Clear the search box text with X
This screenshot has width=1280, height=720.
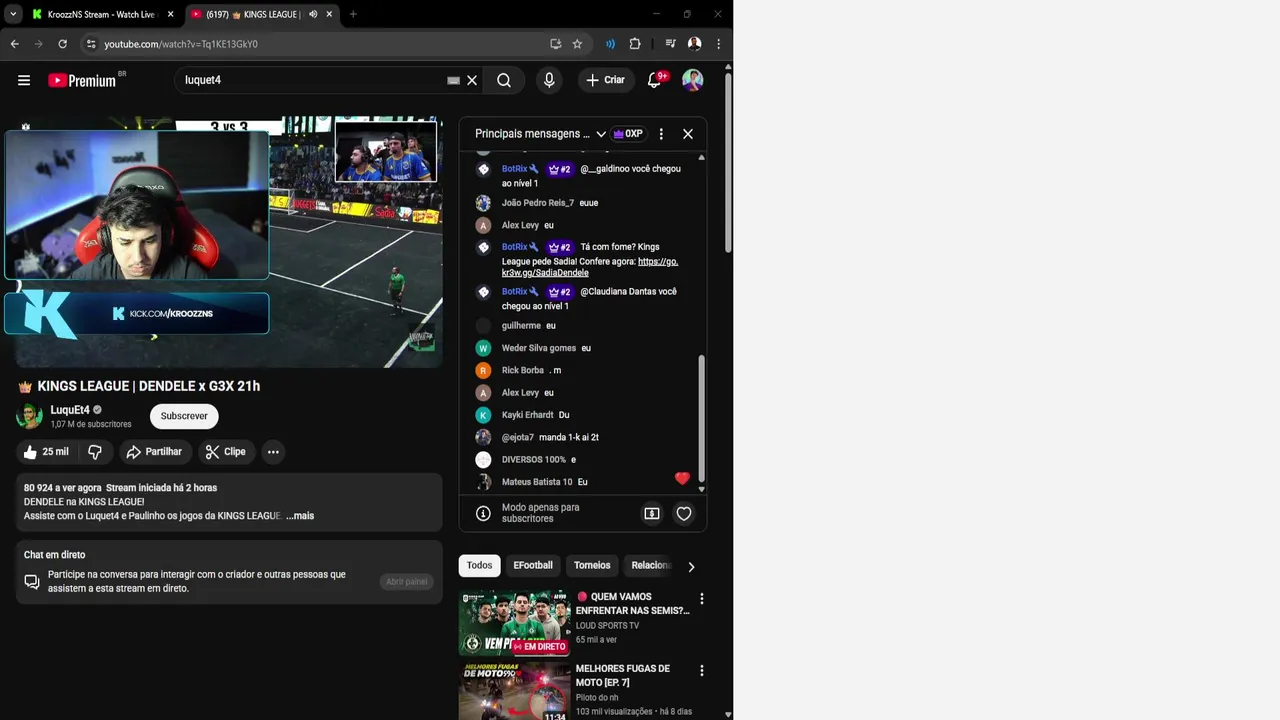point(472,80)
